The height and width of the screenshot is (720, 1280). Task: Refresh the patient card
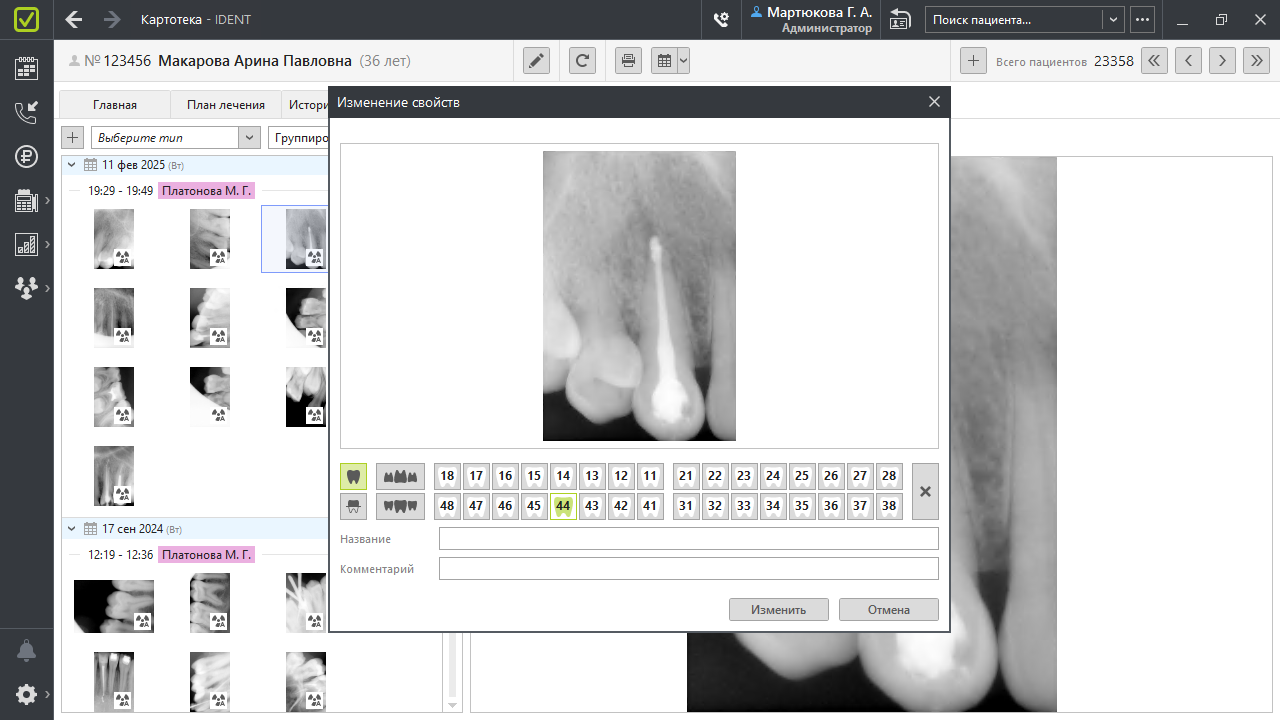[582, 61]
